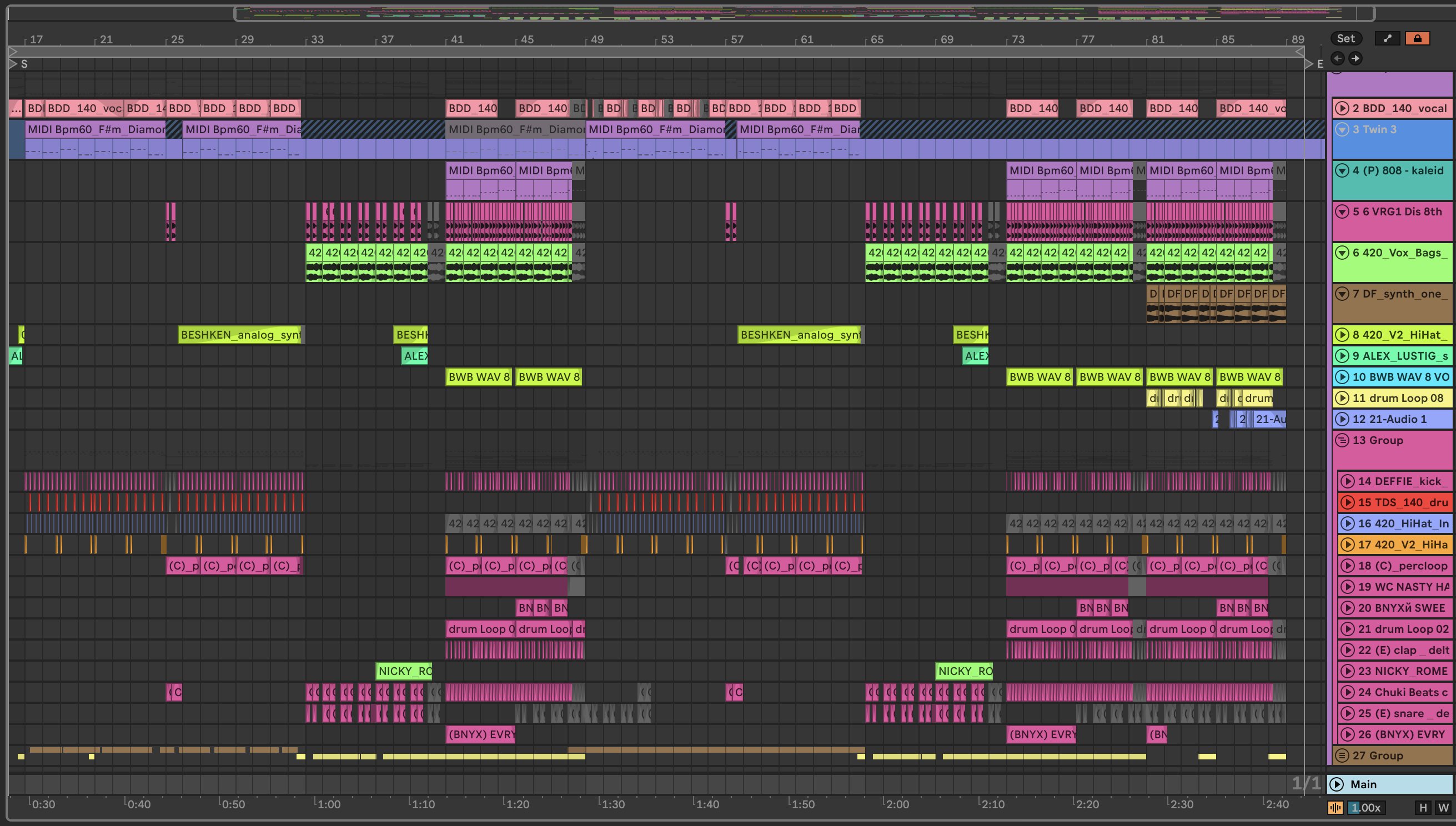This screenshot has width=1456, height=826.
Task: Fold the 3 Twin 3 track
Action: (x=1342, y=129)
